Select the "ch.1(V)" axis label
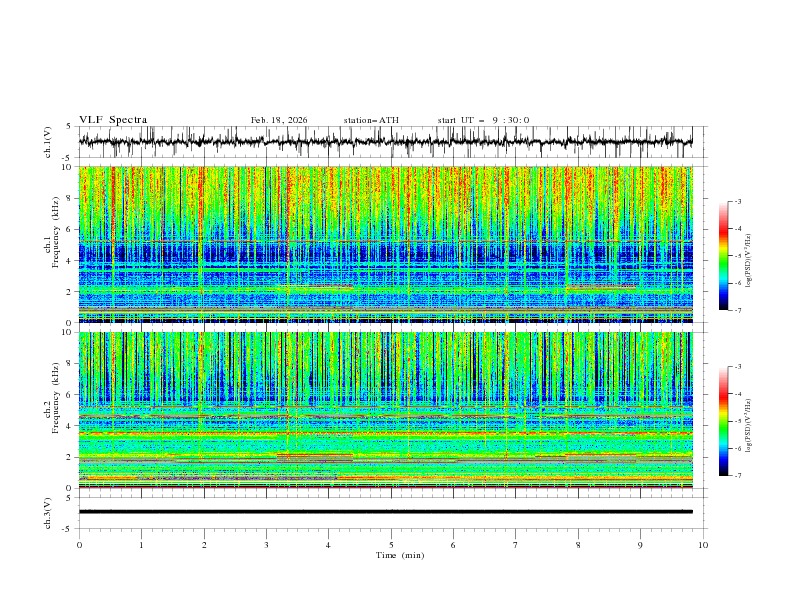Screen dimensions: 792x612 pos(48,142)
